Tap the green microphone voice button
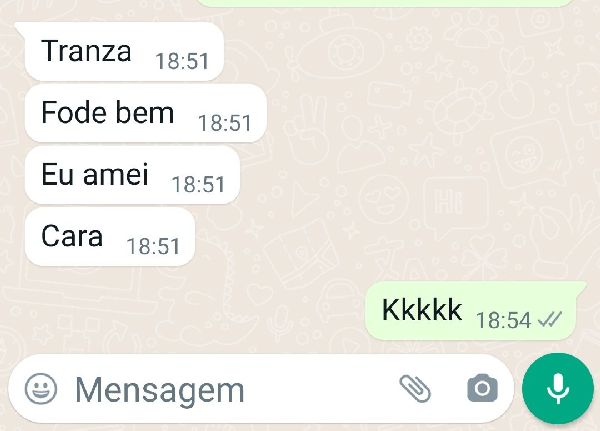The width and height of the screenshot is (600, 431). 558,388
